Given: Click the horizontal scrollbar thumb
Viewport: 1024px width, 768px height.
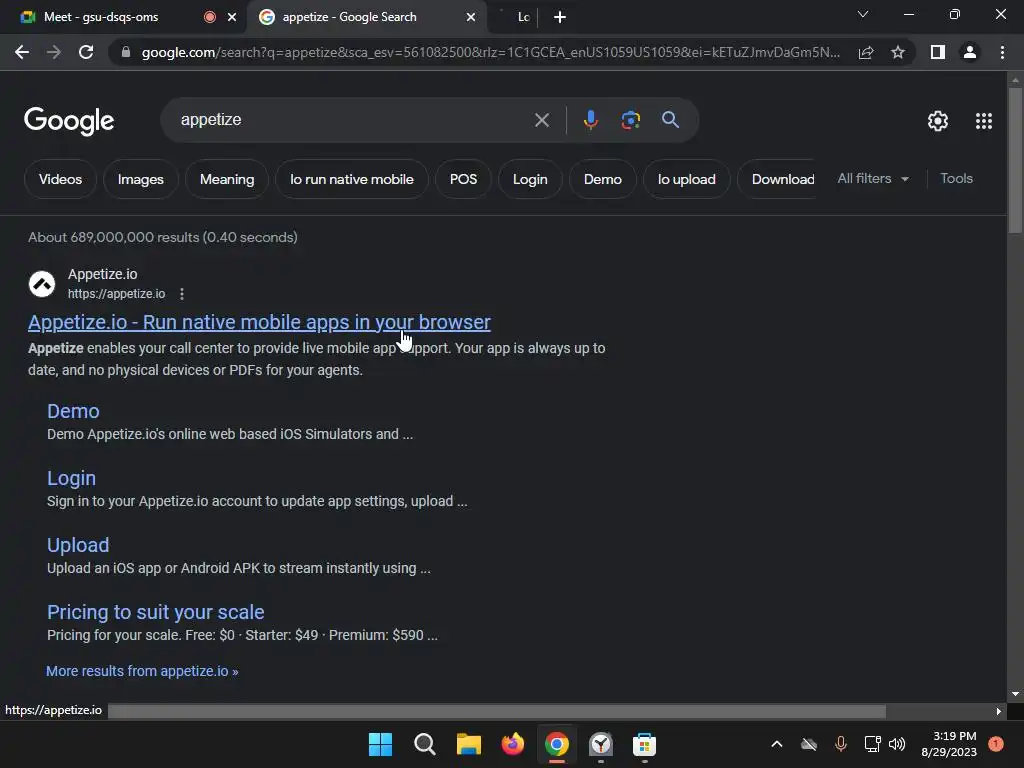Looking at the screenshot, I should (x=496, y=711).
